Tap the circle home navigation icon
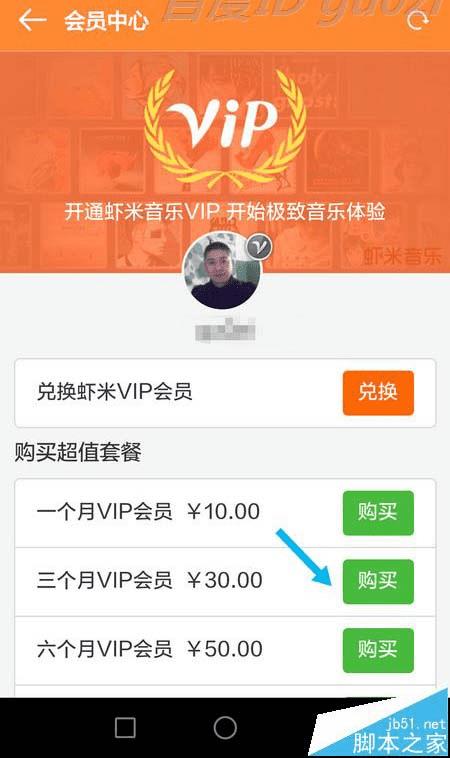The width and height of the screenshot is (450, 758). (x=225, y=727)
